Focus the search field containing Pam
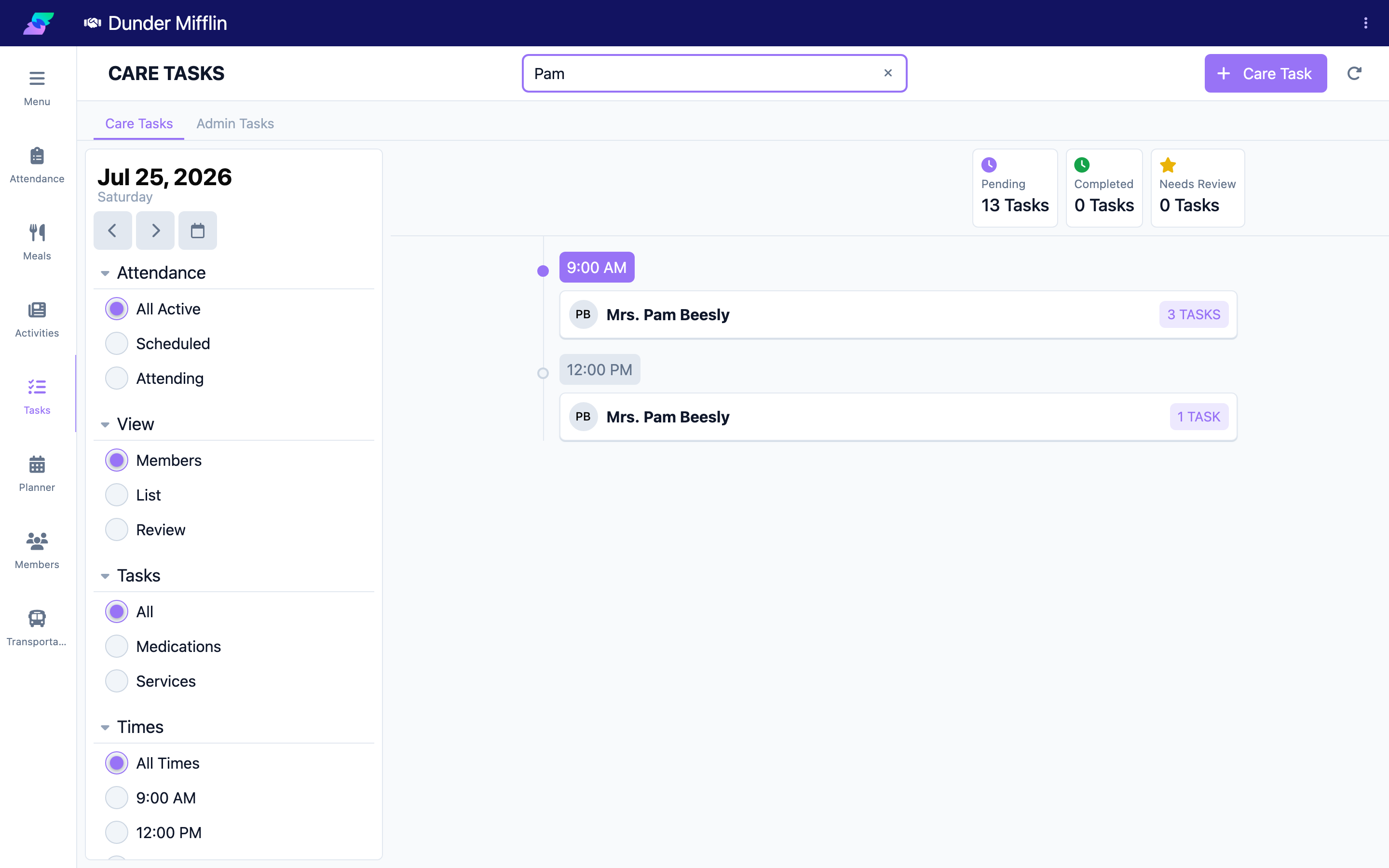This screenshot has height=868, width=1389. pos(715,73)
